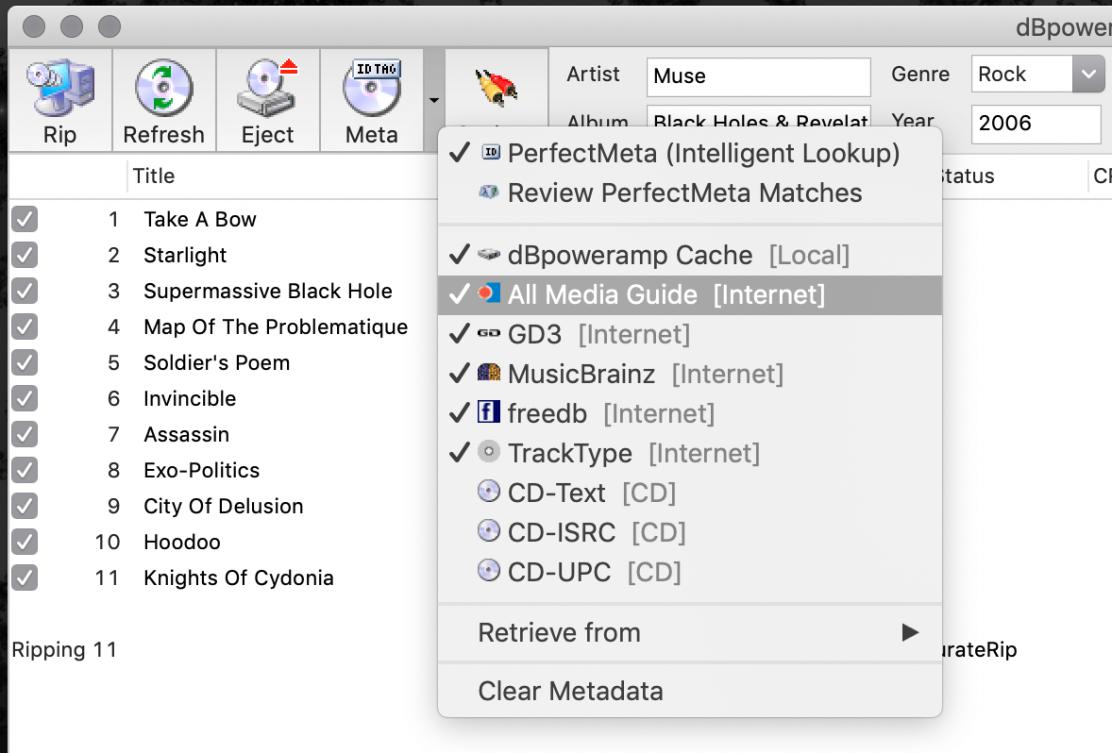The image size is (1112, 753).
Task: Click the Year input field
Action: [x=1033, y=123]
